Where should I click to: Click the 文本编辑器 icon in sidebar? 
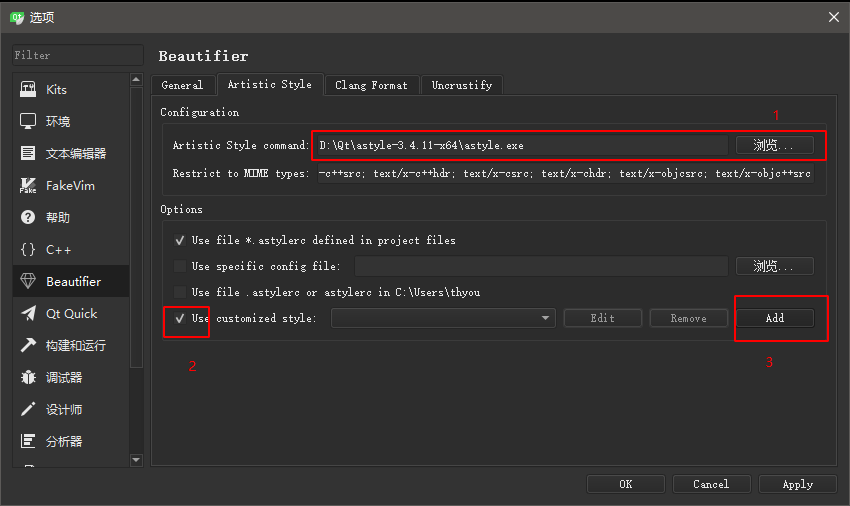28,154
